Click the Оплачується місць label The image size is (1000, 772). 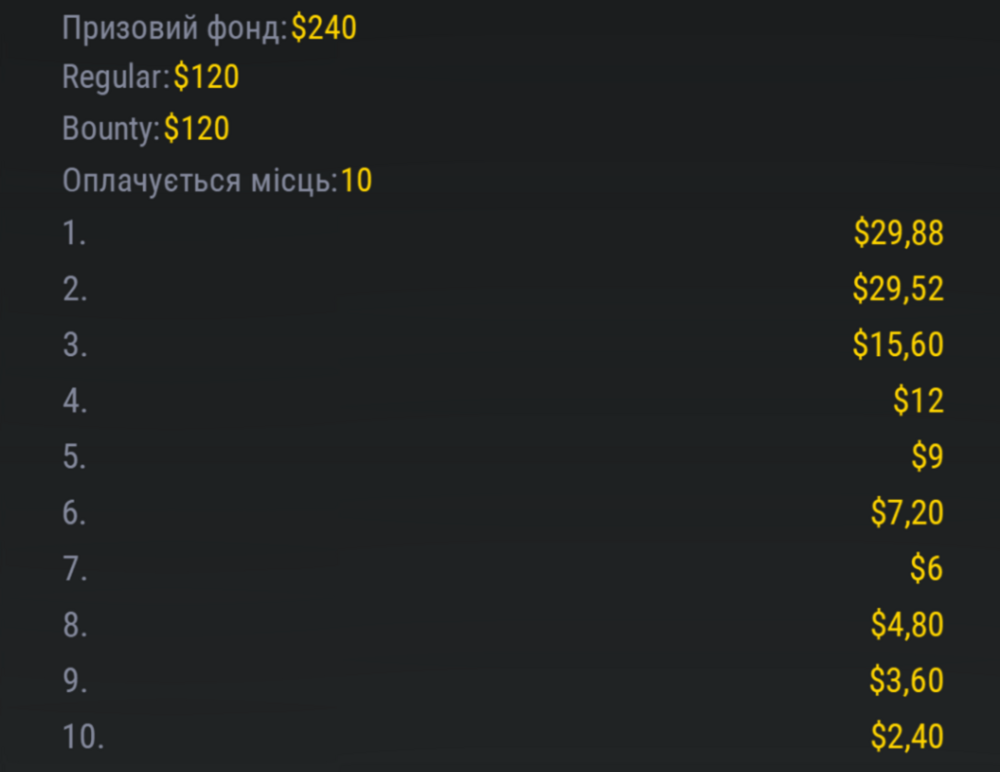pos(200,181)
